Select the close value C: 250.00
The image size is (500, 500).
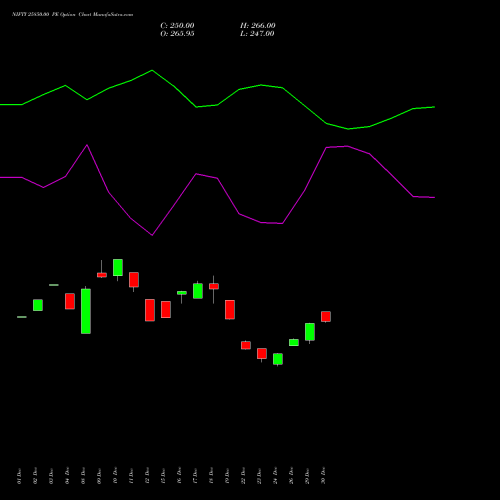(177, 26)
